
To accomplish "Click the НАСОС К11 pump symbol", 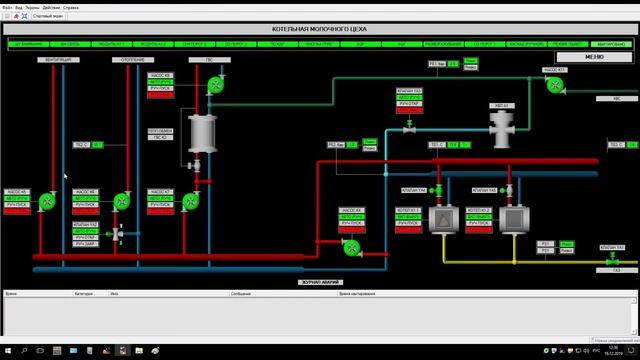I will [x=555, y=85].
